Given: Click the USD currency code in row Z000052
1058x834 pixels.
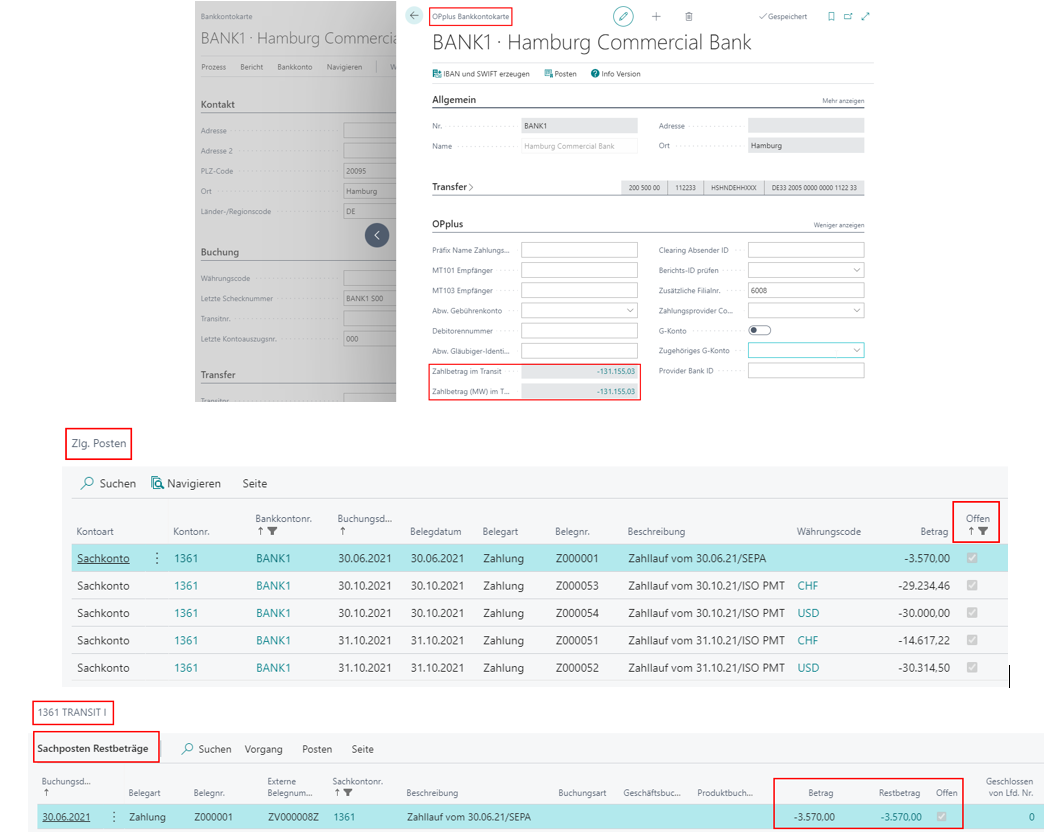Looking at the screenshot, I should click(808, 667).
